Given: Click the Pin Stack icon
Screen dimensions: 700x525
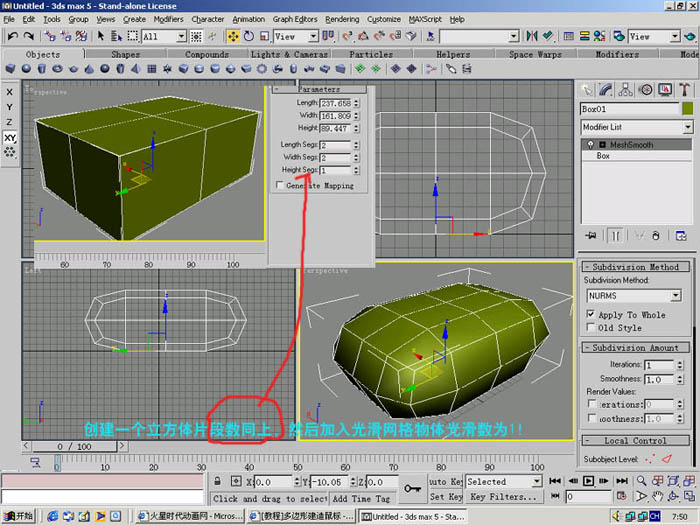Looking at the screenshot, I should [591, 235].
